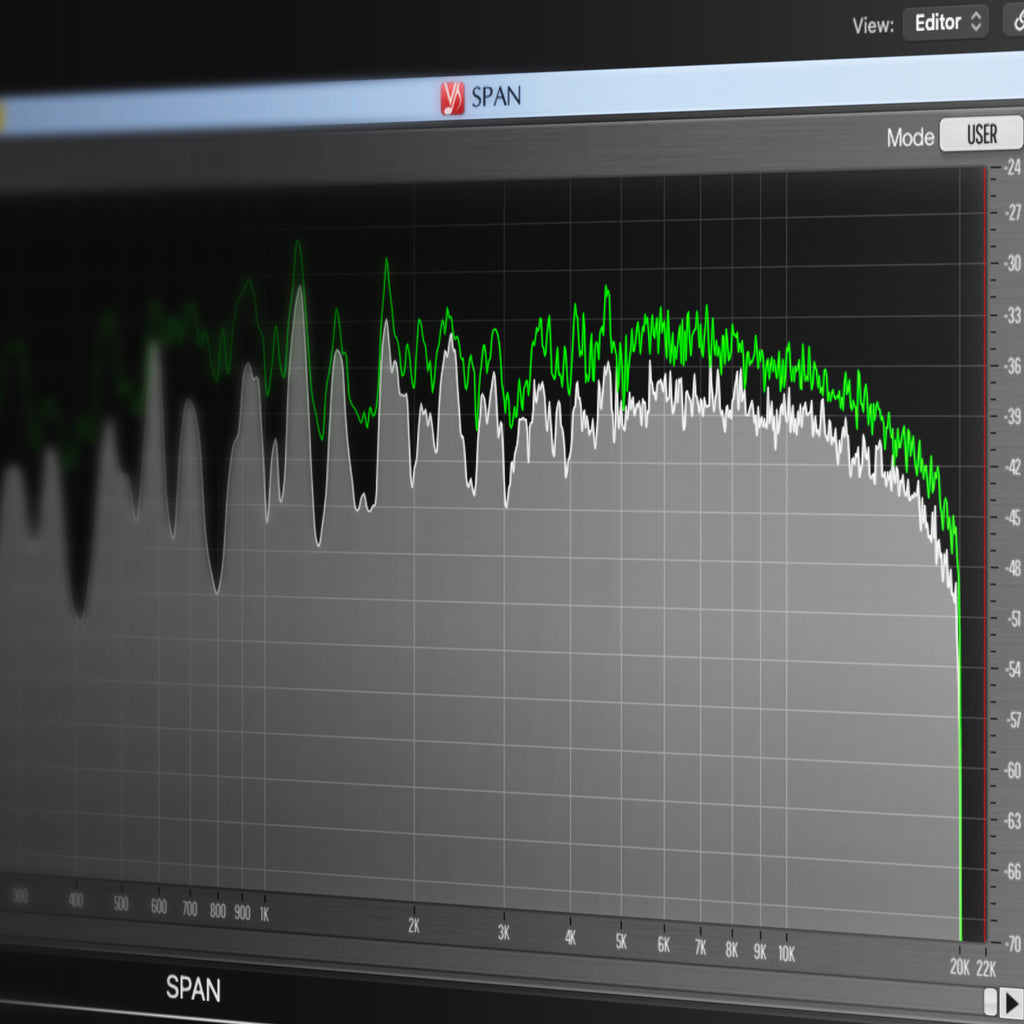This screenshot has width=1024, height=1024.
Task: Click the horizontal scrollbar thumb
Action: (990, 1000)
